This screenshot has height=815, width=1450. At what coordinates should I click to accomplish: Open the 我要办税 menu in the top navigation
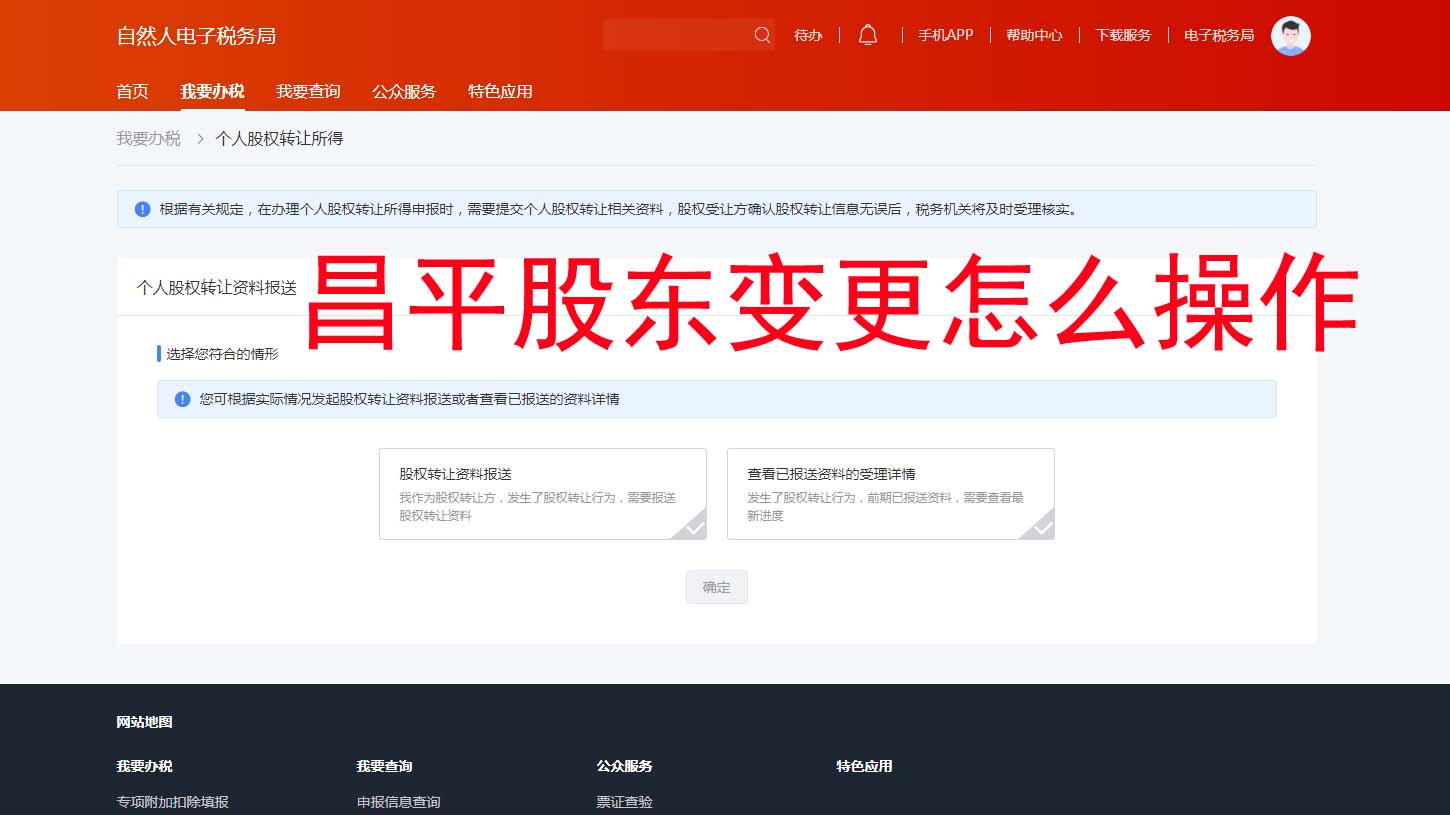point(212,91)
